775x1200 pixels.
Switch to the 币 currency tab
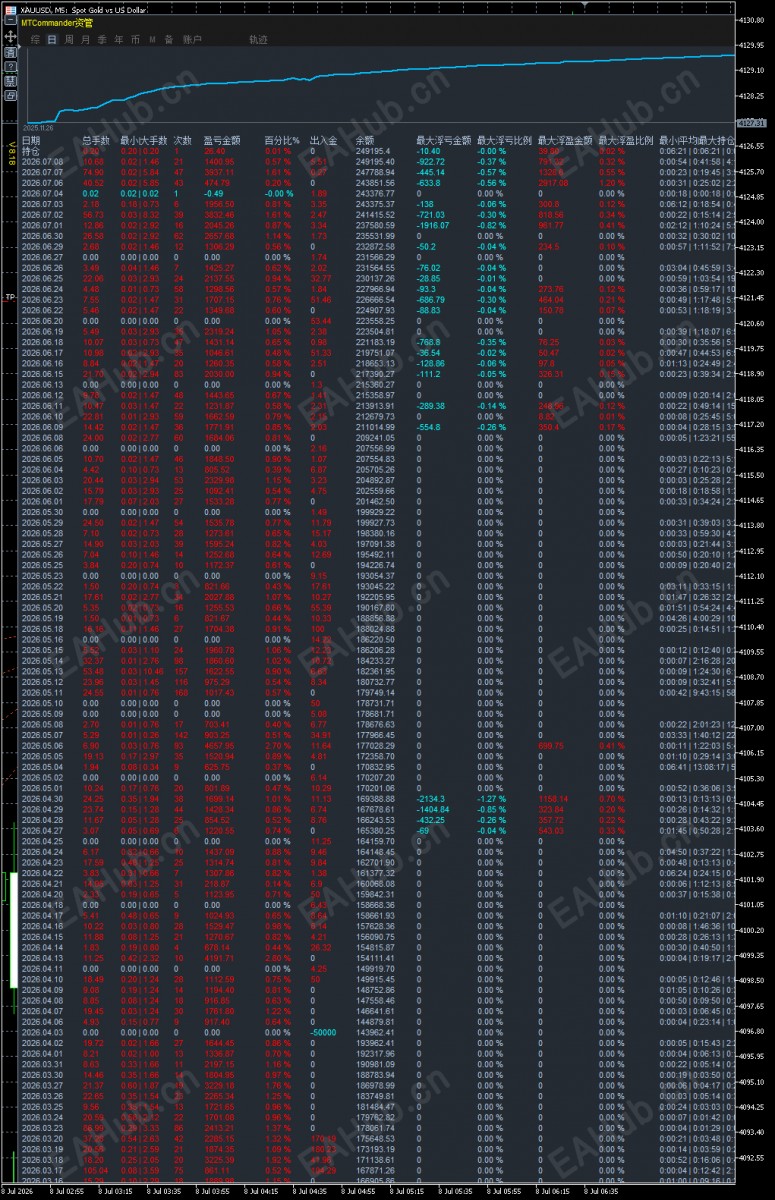tap(135, 39)
